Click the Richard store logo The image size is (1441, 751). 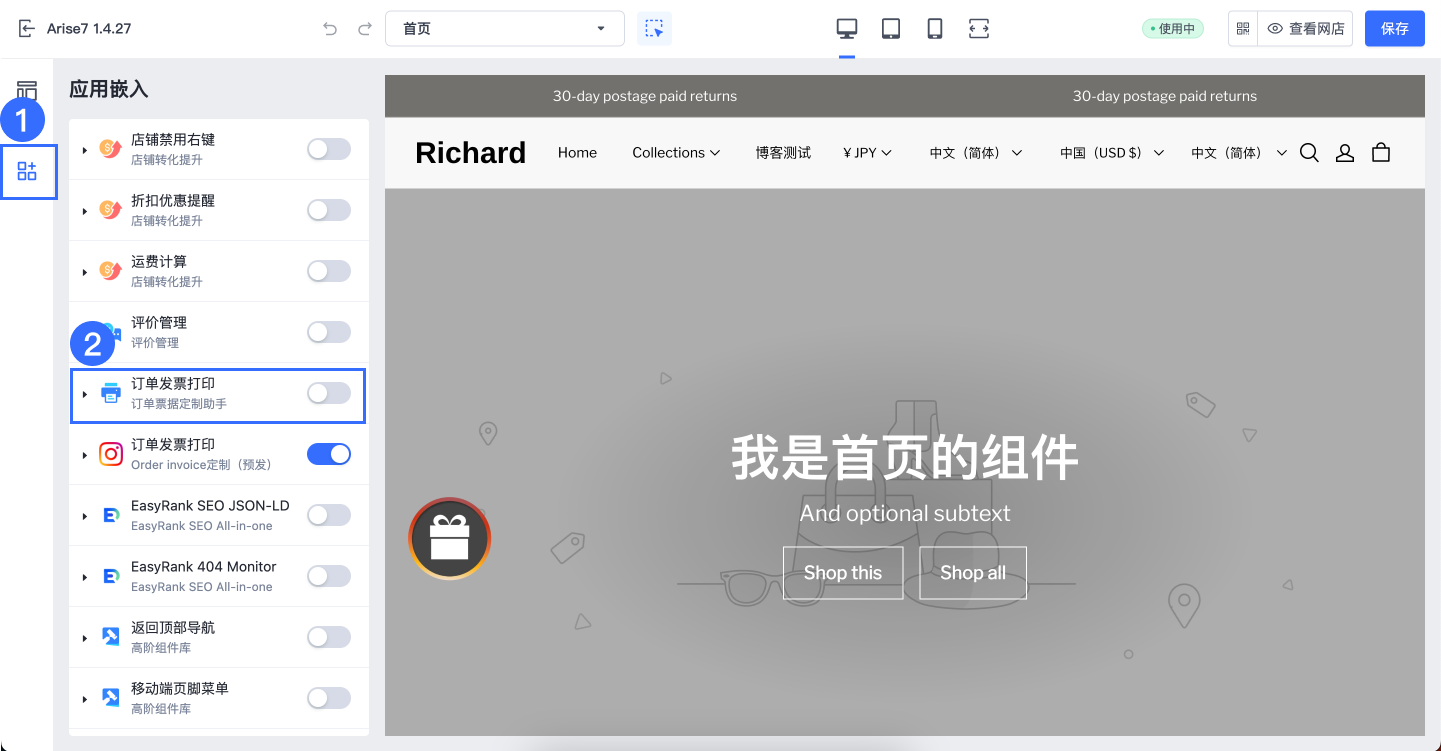(470, 153)
